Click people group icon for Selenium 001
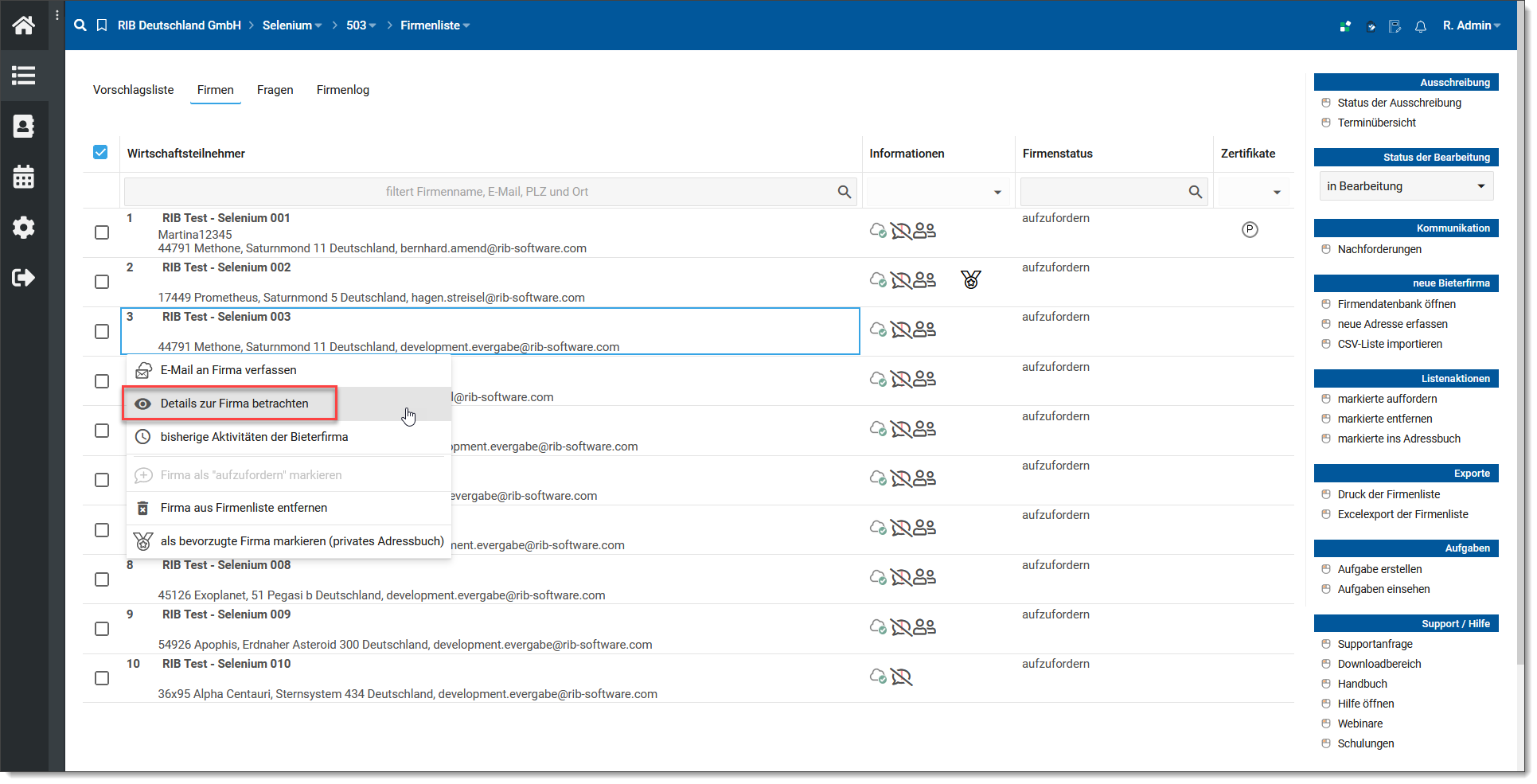 click(925, 231)
